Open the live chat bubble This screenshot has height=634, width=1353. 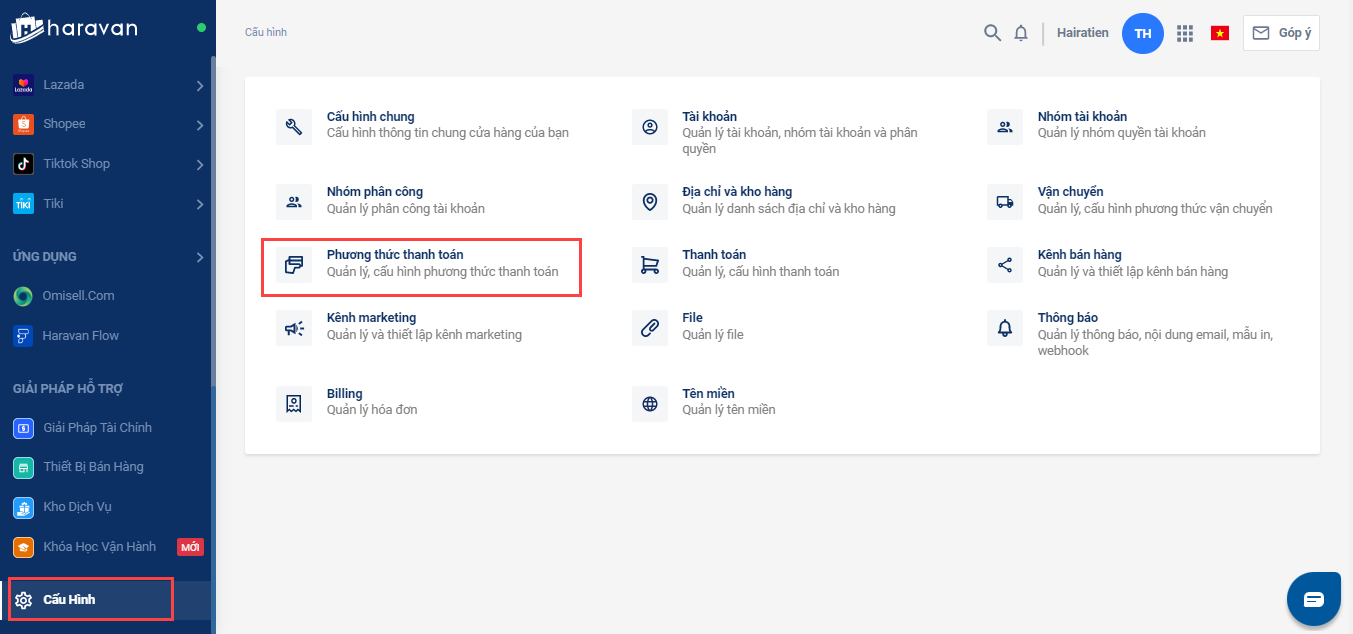coord(1313,599)
